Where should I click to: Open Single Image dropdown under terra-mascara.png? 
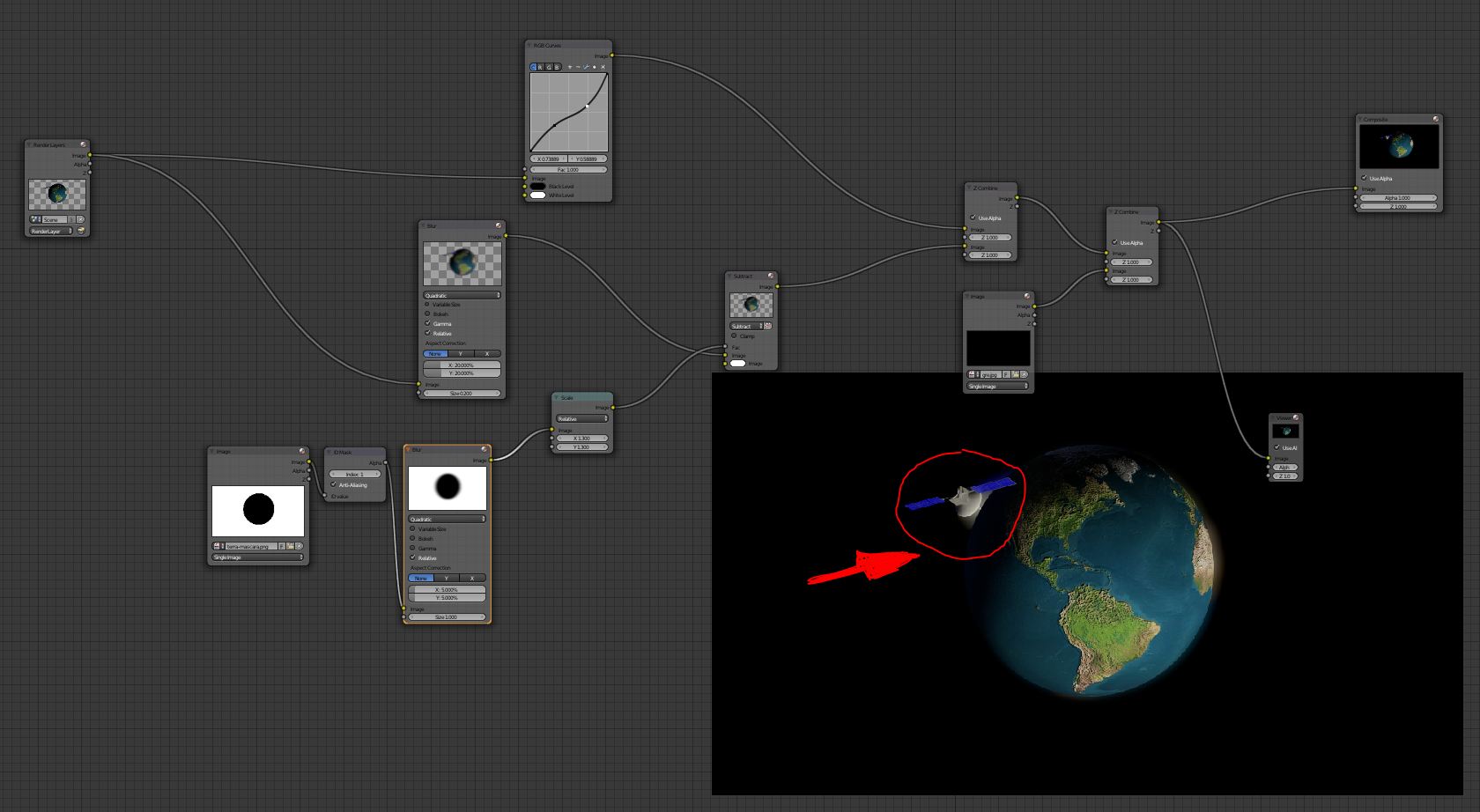257,557
